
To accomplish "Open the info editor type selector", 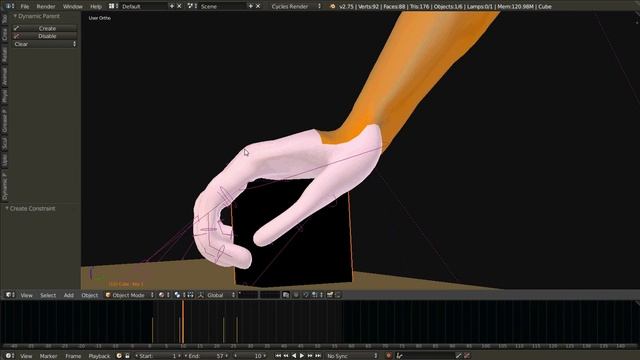I will tap(9, 6).
